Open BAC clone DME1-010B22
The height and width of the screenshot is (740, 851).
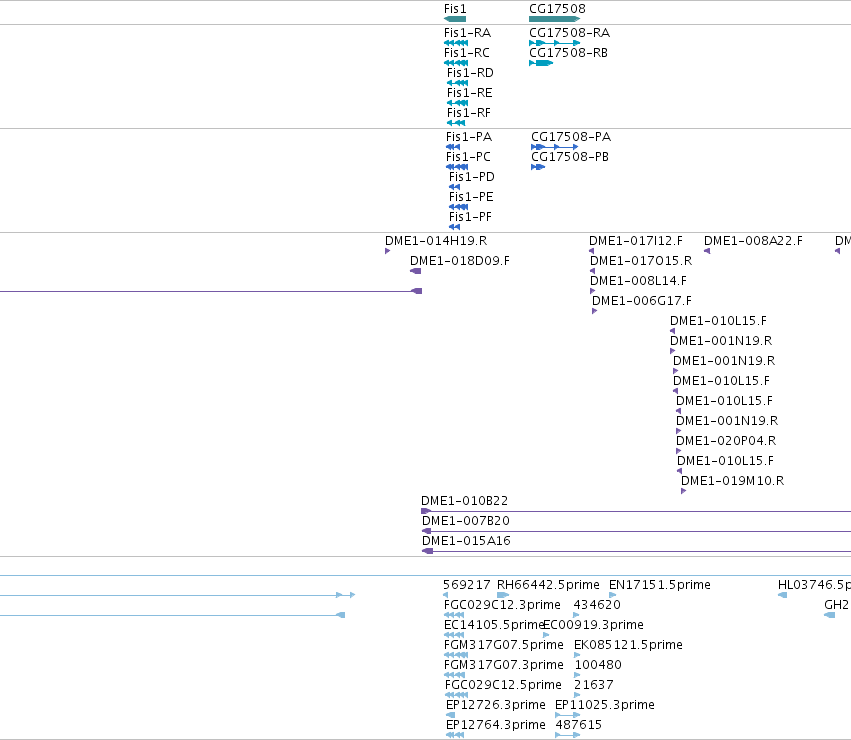tap(465, 501)
